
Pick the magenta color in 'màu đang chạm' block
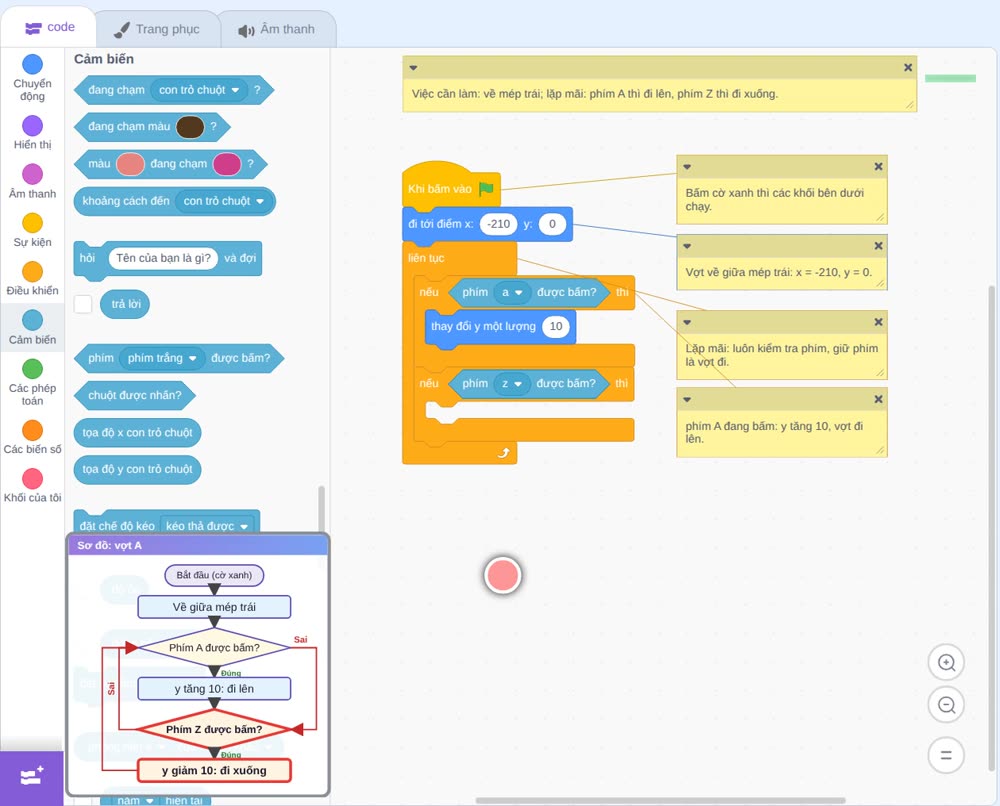tap(227, 164)
